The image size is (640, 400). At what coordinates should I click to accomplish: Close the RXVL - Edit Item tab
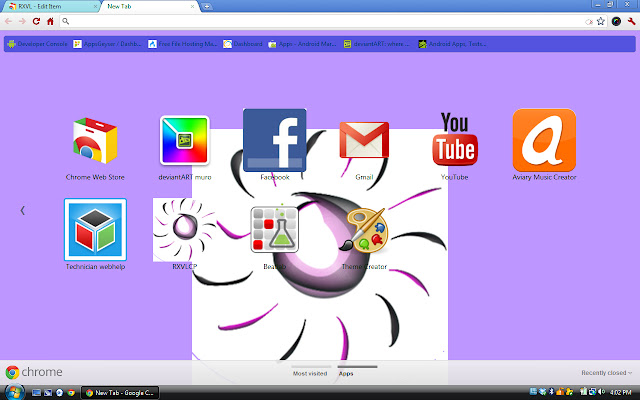[x=96, y=7]
